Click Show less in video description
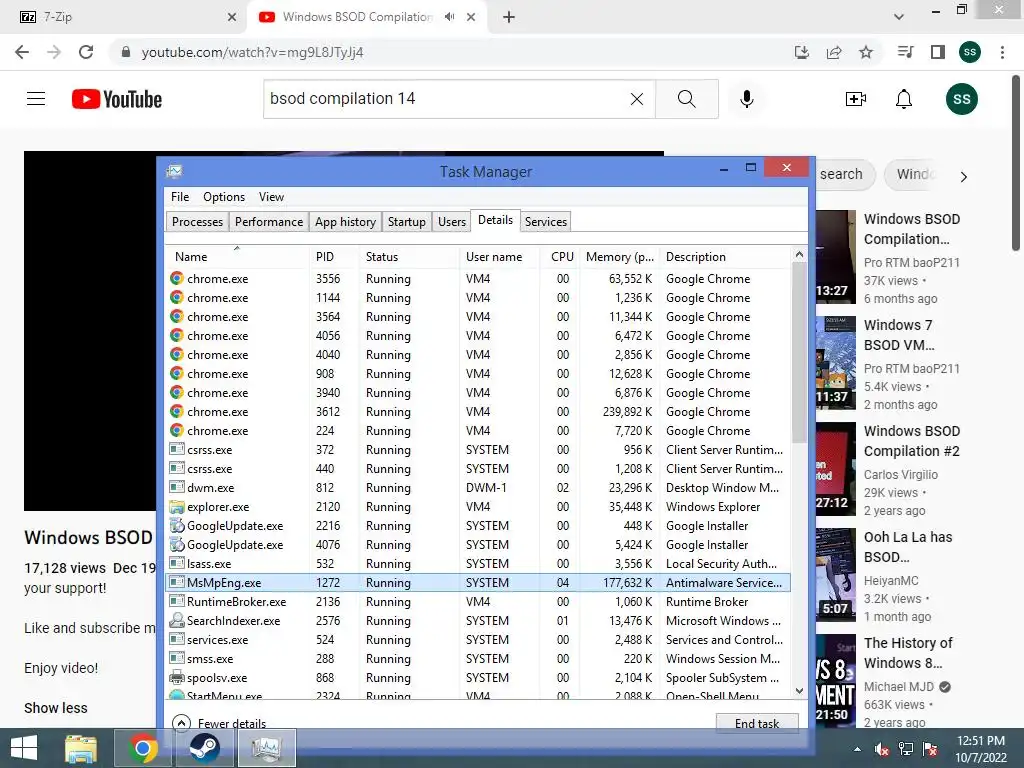Image resolution: width=1024 pixels, height=768 pixels. [56, 708]
